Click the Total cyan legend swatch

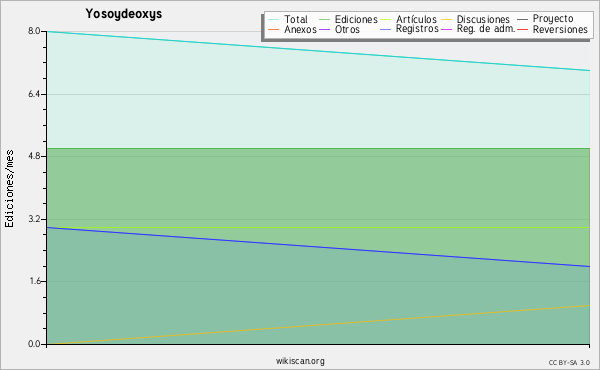tap(274, 20)
